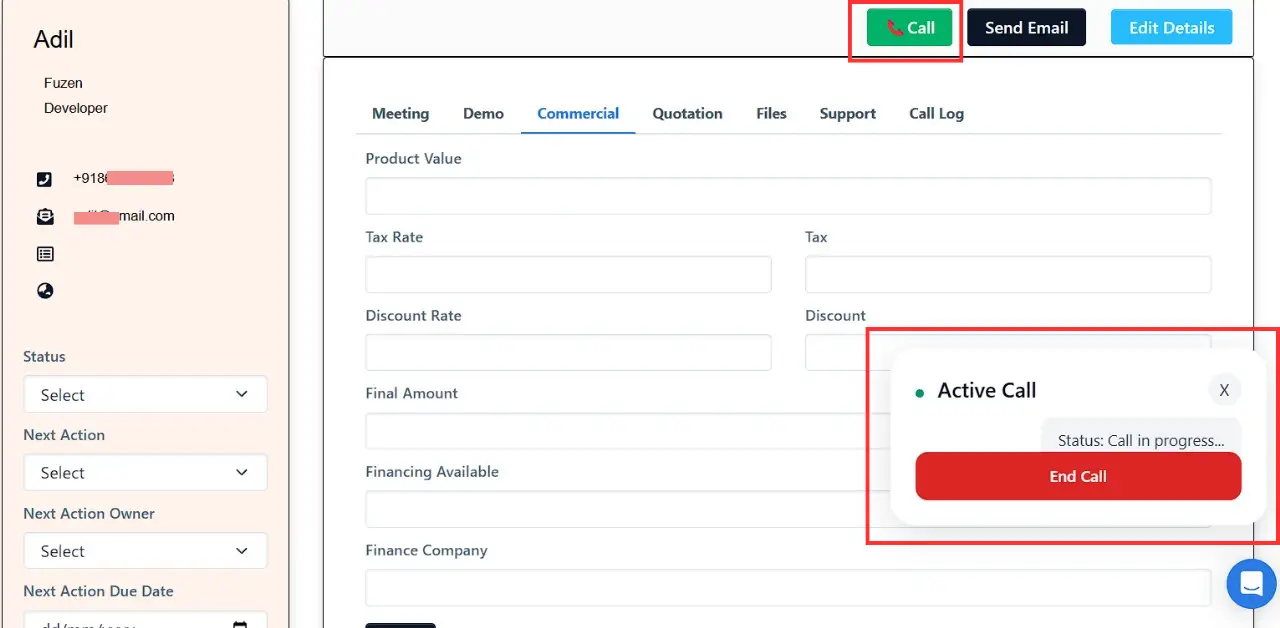The height and width of the screenshot is (628, 1280).
Task: Open the Next Action dropdown
Action: (145, 472)
